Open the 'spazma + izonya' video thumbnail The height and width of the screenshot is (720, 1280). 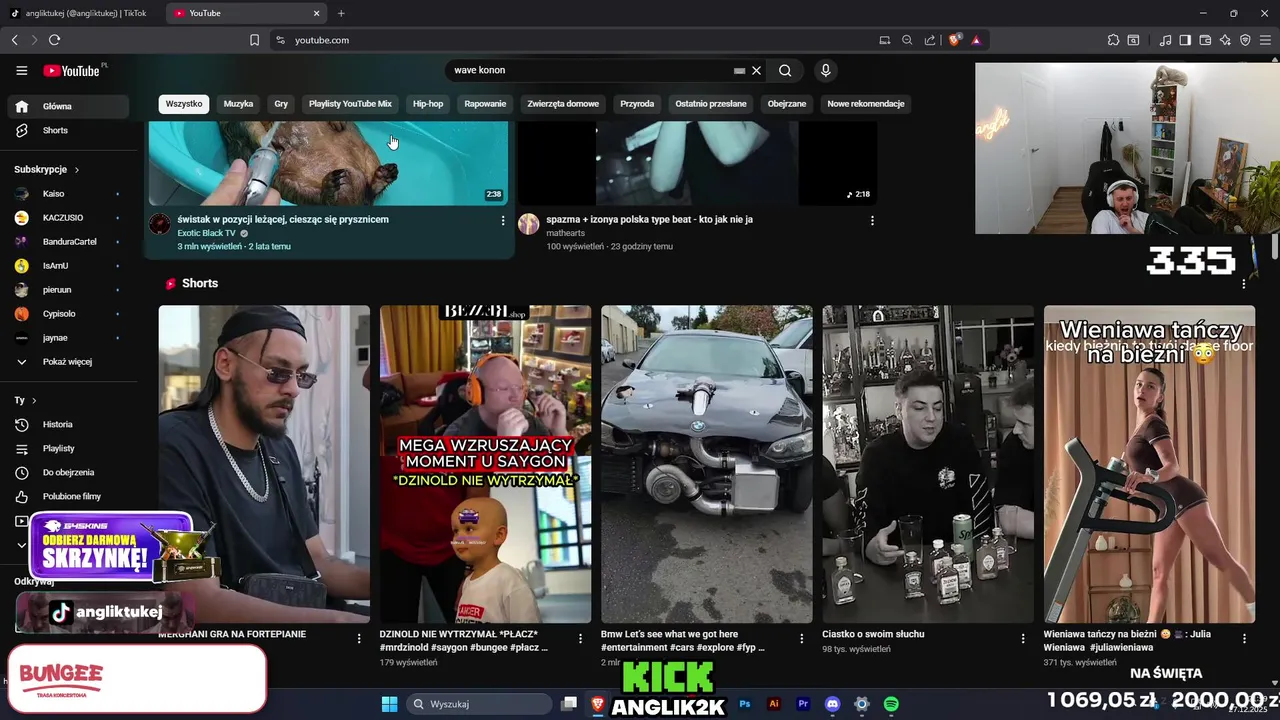pos(697,163)
